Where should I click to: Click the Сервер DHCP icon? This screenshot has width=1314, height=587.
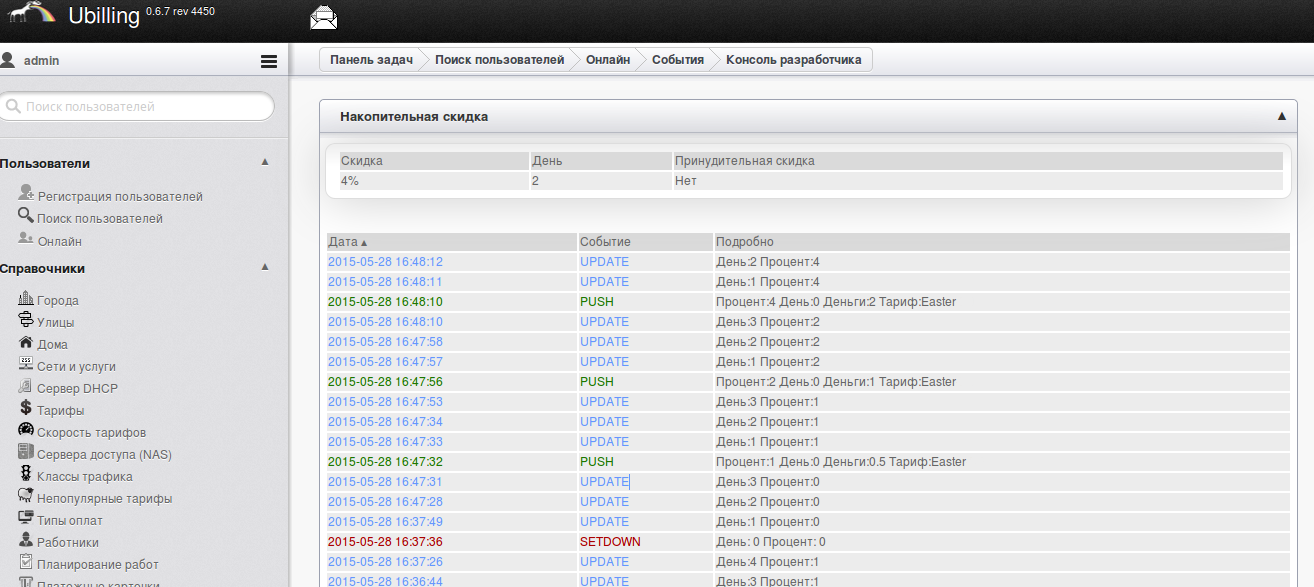[x=26, y=387]
